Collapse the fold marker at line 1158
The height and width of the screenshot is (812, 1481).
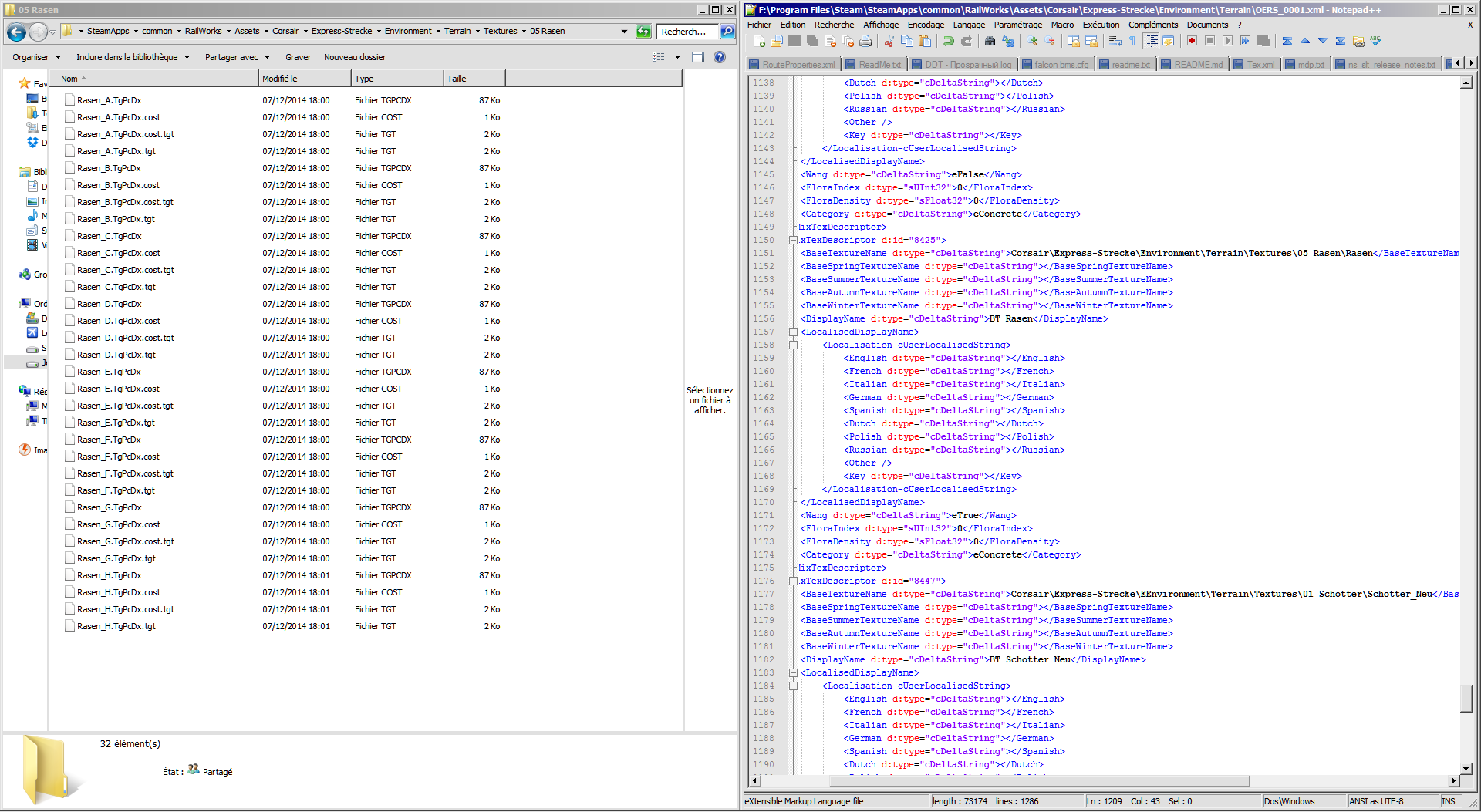(793, 345)
